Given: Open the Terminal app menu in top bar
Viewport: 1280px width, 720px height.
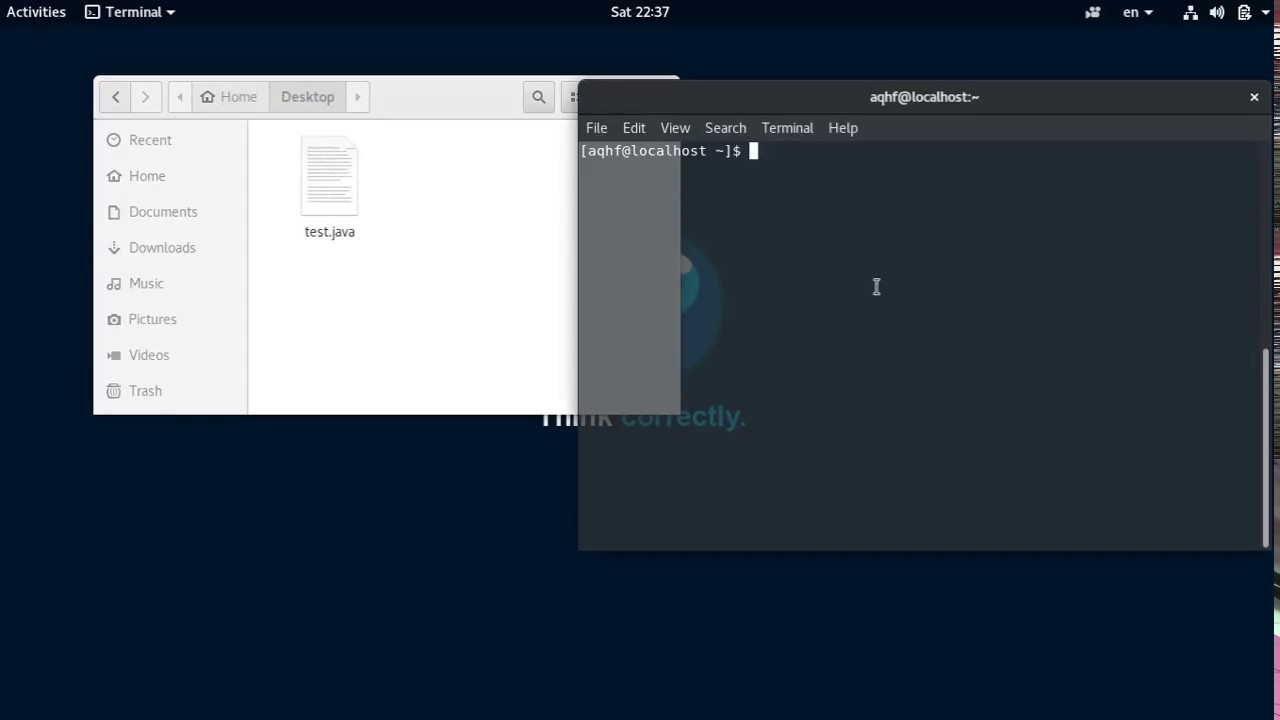Looking at the screenshot, I should [x=130, y=12].
